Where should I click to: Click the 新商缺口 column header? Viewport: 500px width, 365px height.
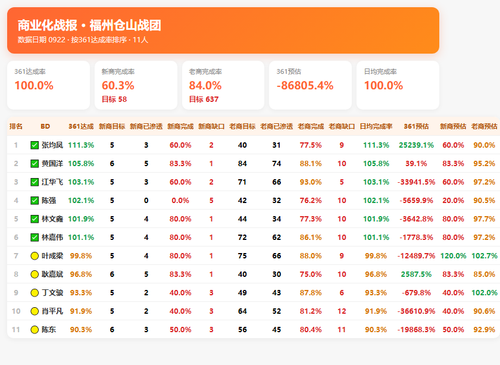click(211, 126)
